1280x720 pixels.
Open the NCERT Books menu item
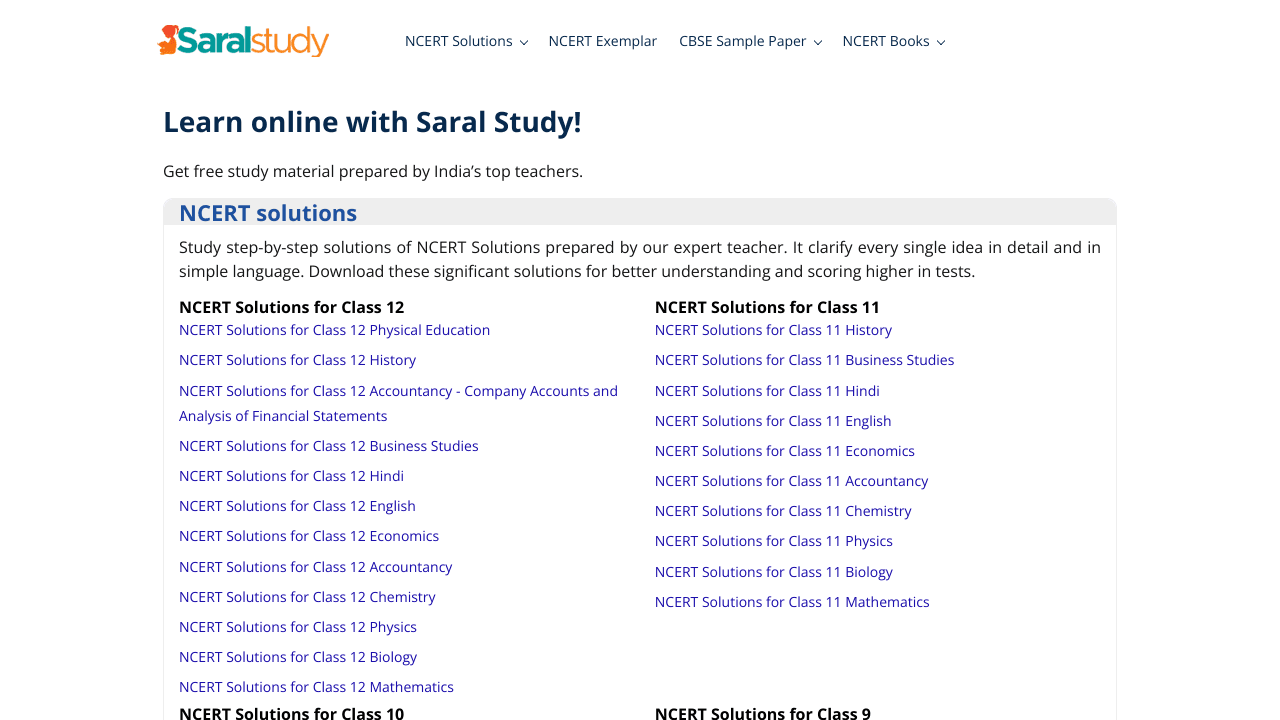click(886, 41)
